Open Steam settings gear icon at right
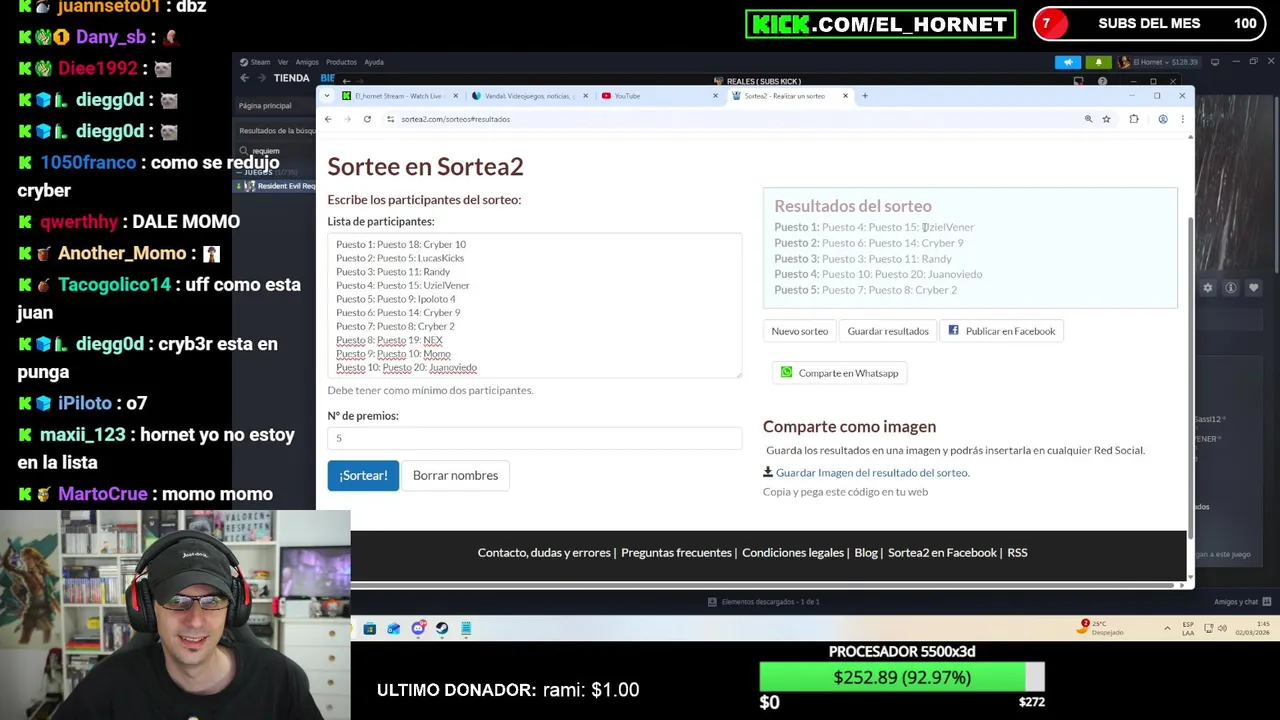The image size is (1280, 720). pos(1208,288)
